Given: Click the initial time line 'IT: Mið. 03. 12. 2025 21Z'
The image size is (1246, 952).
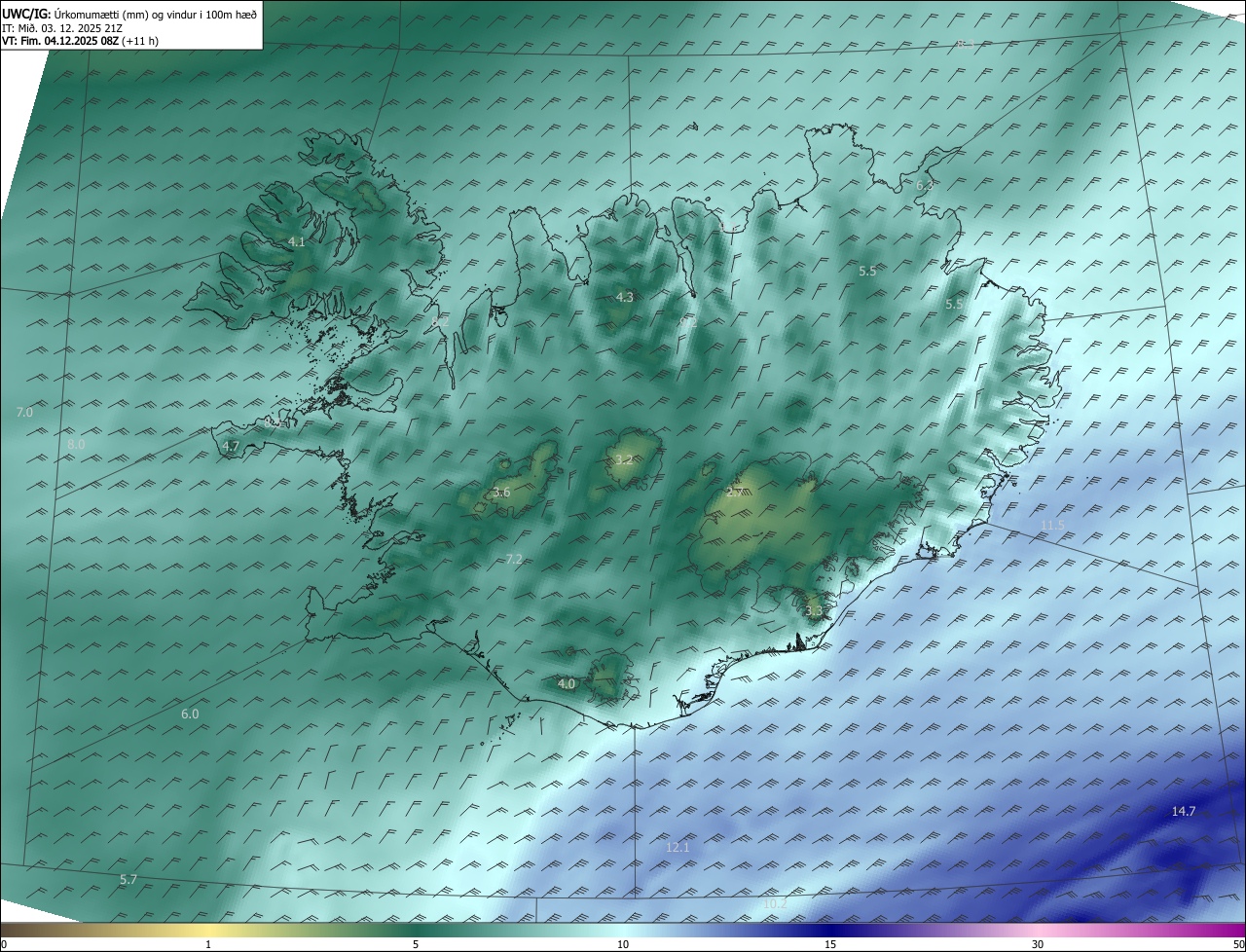Looking at the screenshot, I should pos(62,27).
